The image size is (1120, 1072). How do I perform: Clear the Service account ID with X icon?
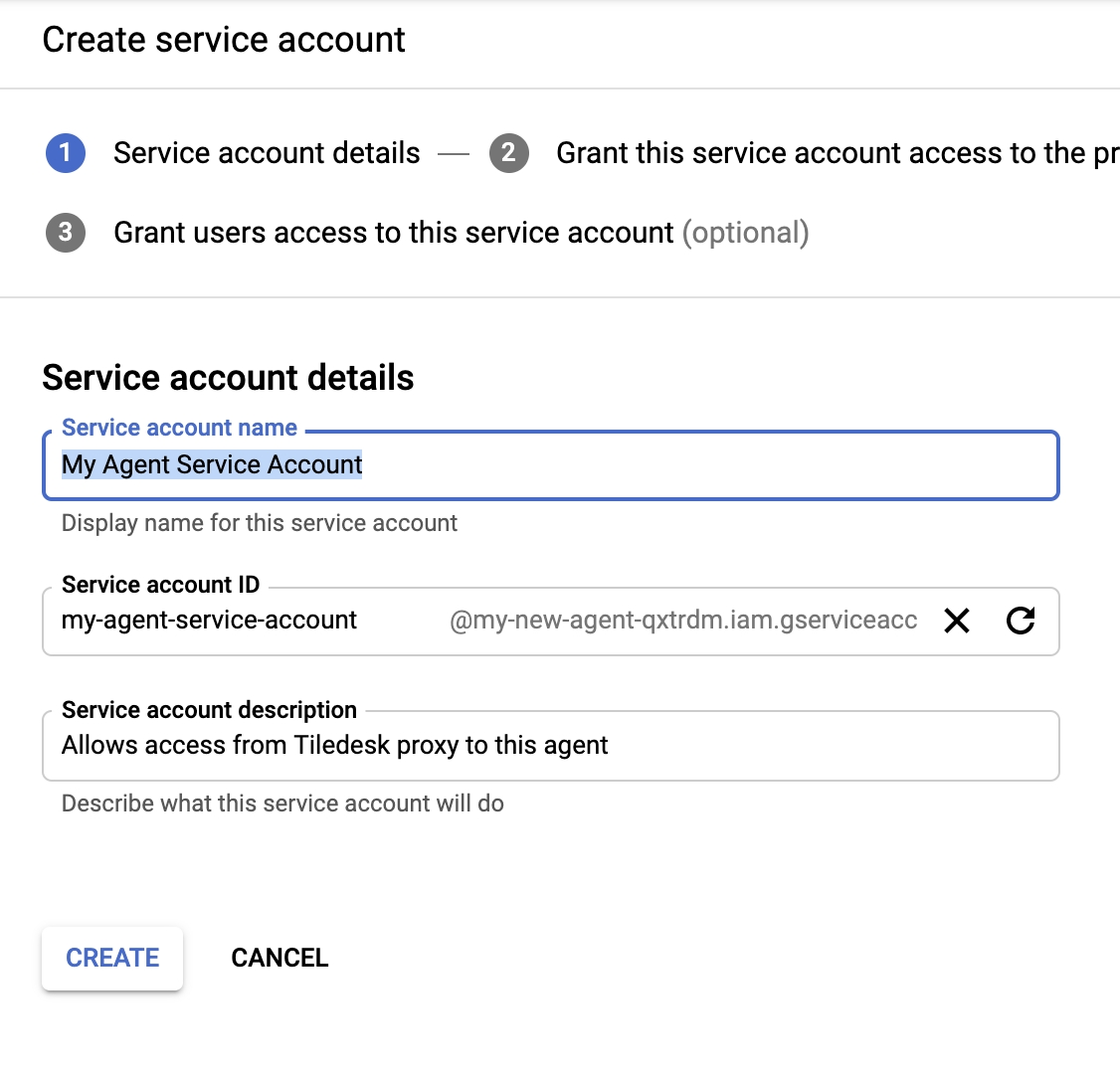(x=957, y=622)
